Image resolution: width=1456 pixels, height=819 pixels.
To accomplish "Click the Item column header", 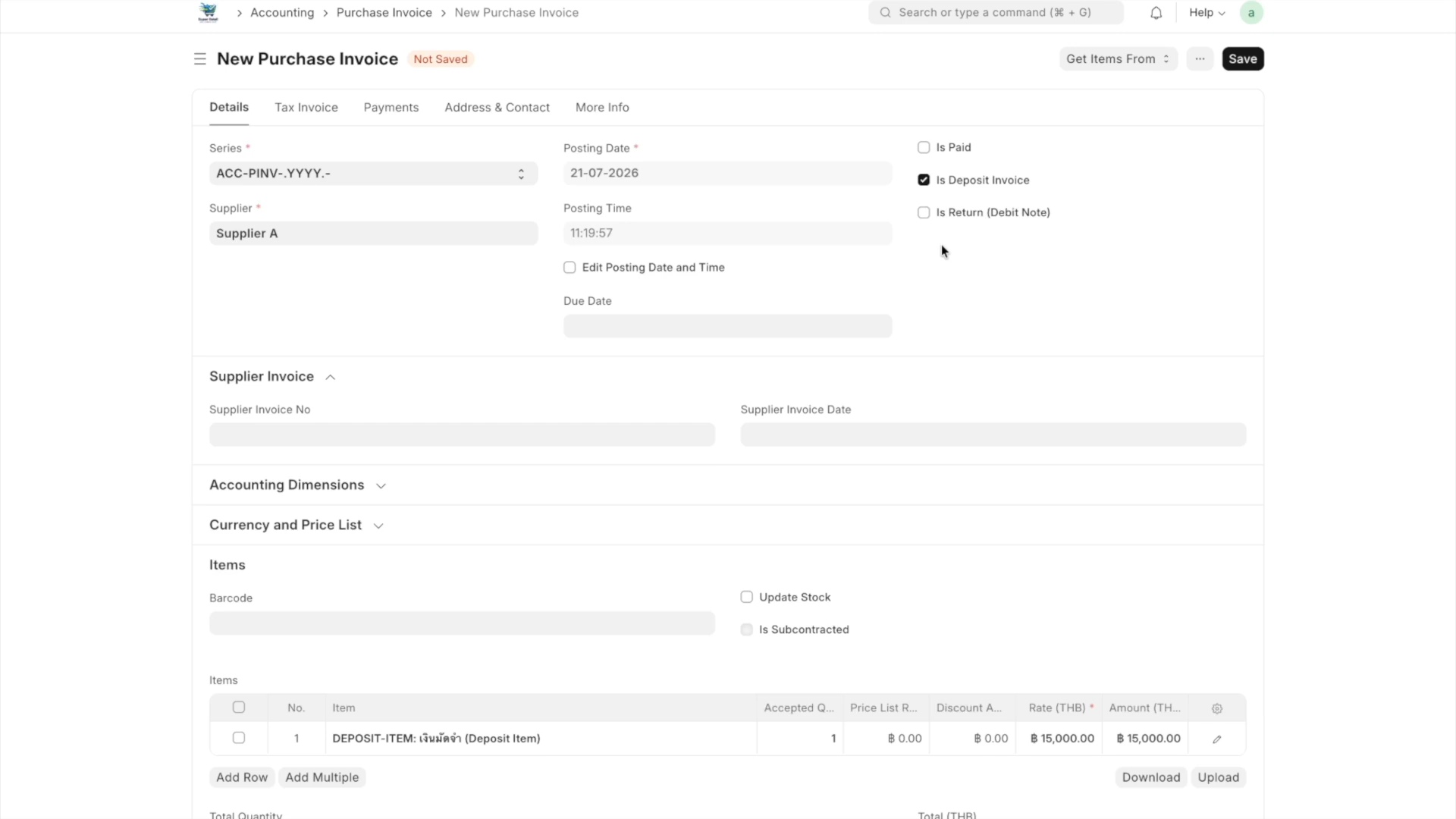I will tap(541, 708).
